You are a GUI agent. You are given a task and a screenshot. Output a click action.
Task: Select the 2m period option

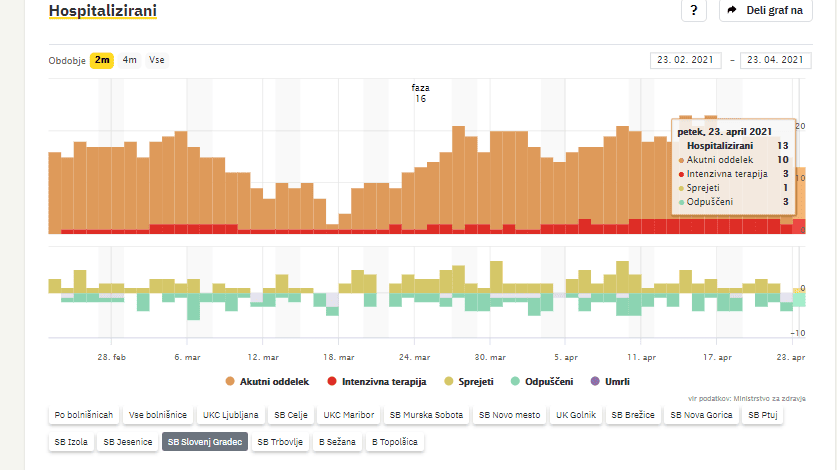[102, 60]
